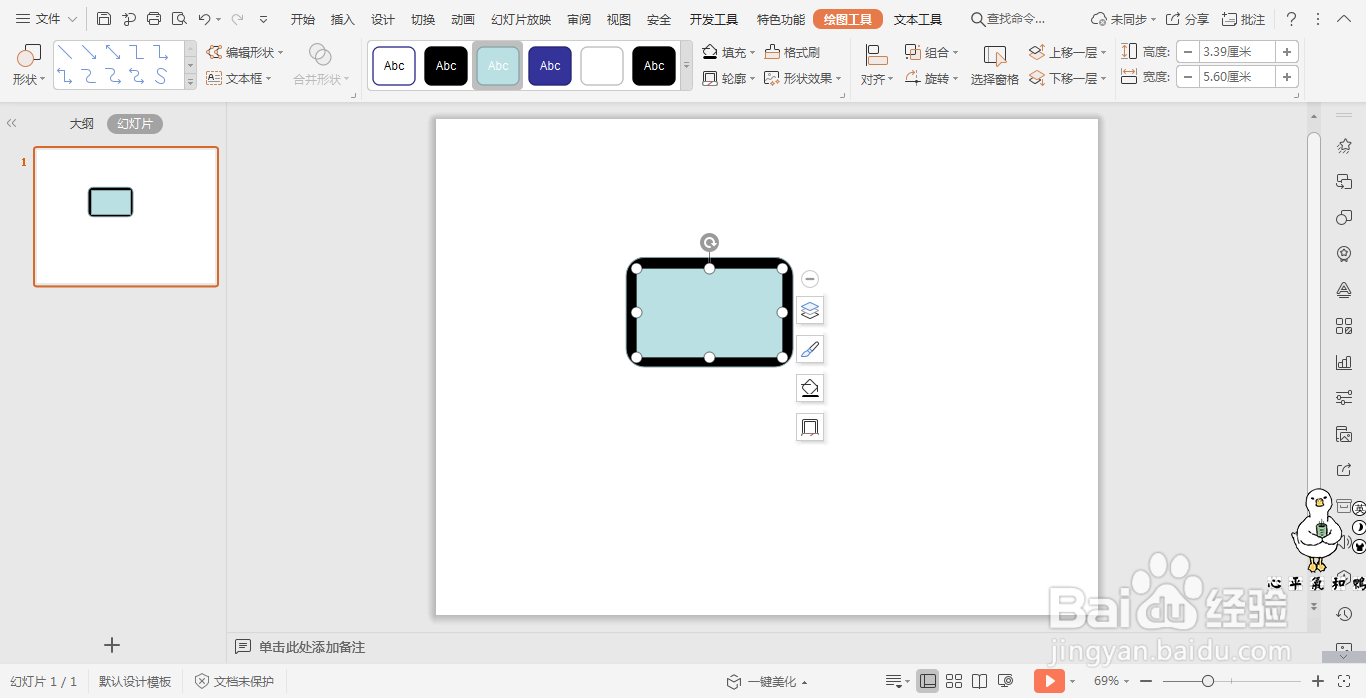
Task: Choose the white Abc style with purple outline
Action: 394,66
